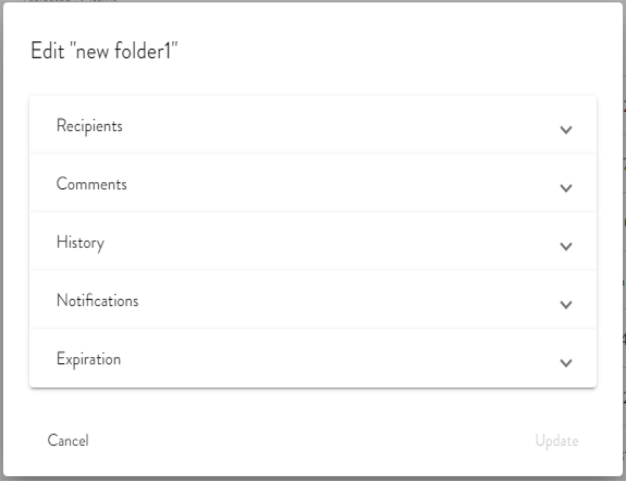Click the chevron icon next to Notifications

pyautogui.click(x=566, y=304)
